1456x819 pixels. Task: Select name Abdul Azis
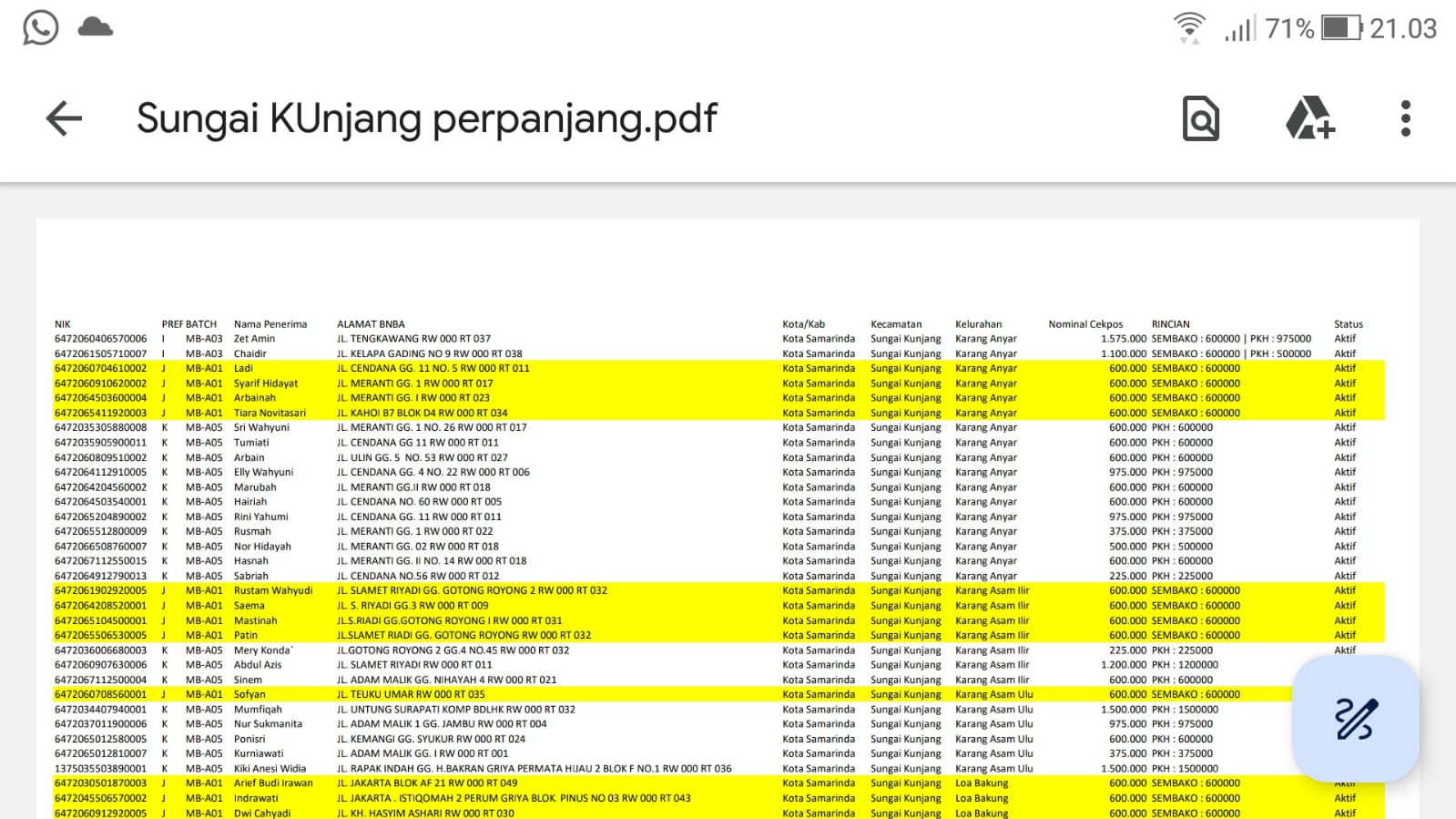pos(258,665)
